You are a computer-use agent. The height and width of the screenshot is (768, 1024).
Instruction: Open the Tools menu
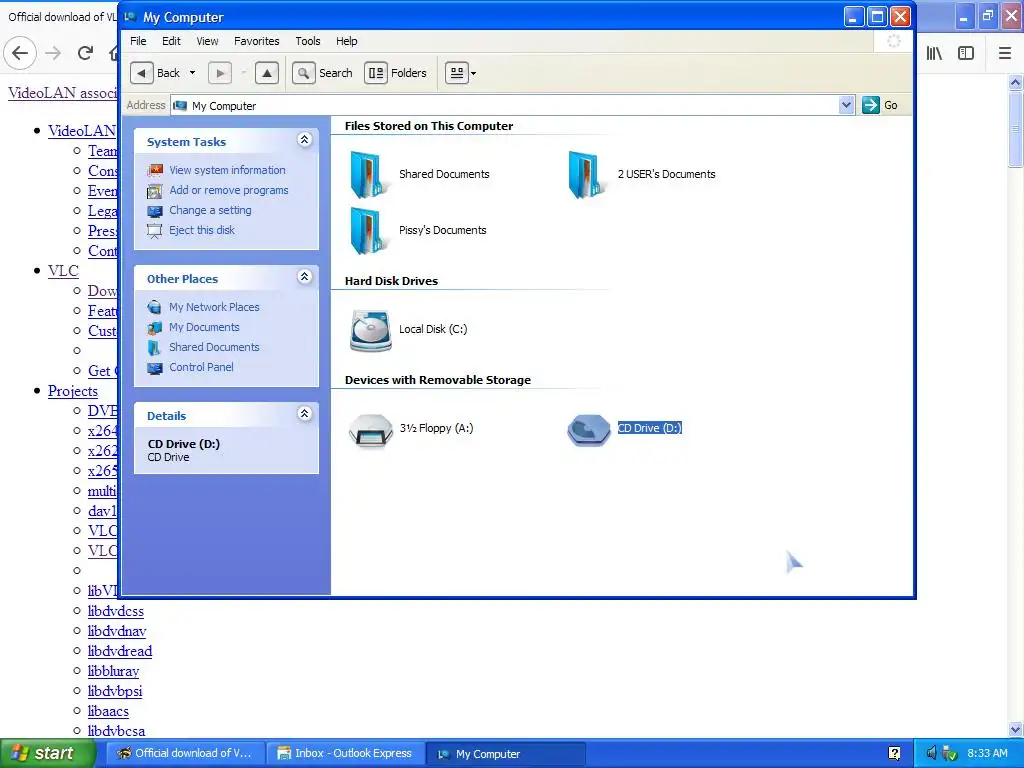308,41
